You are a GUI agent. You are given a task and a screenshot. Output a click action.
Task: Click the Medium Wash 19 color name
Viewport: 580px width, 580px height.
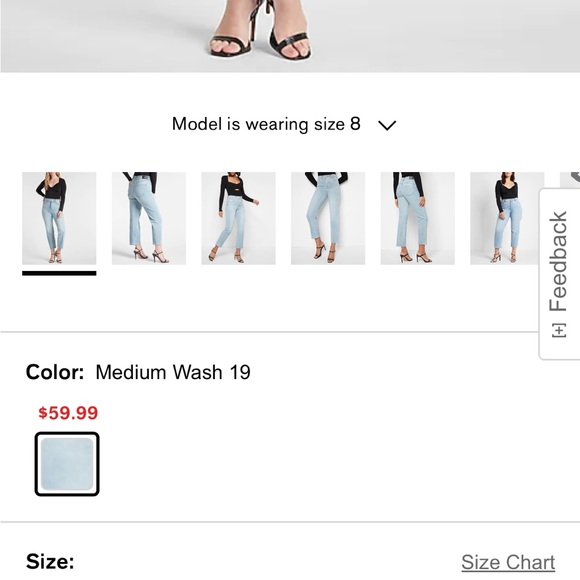[x=173, y=372]
